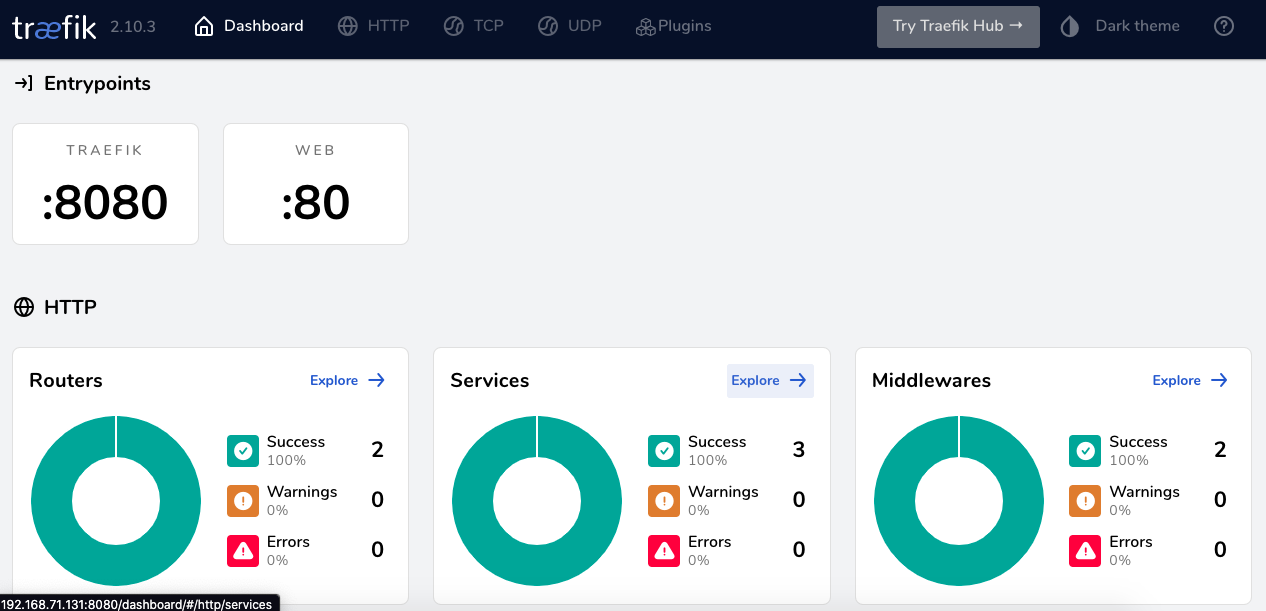Click the Entrypoints arrow icon
The width and height of the screenshot is (1266, 611).
click(x=24, y=84)
